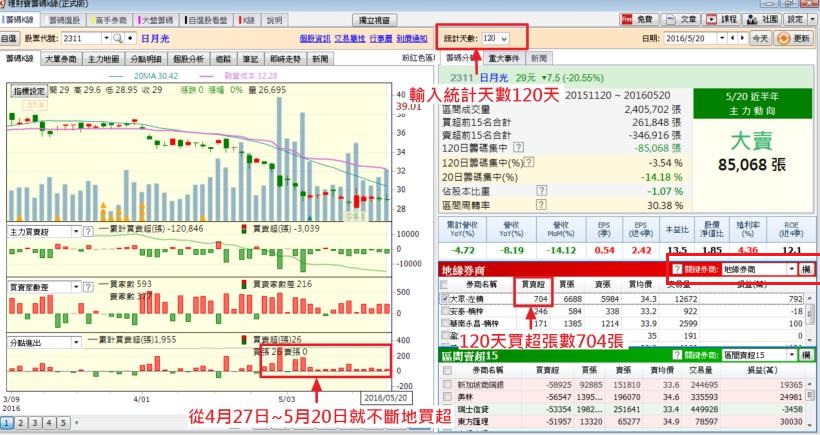The width and height of the screenshot is (820, 435).
Task: Check the 安泰-楠梓 broker row checkbox
Action: [445, 311]
